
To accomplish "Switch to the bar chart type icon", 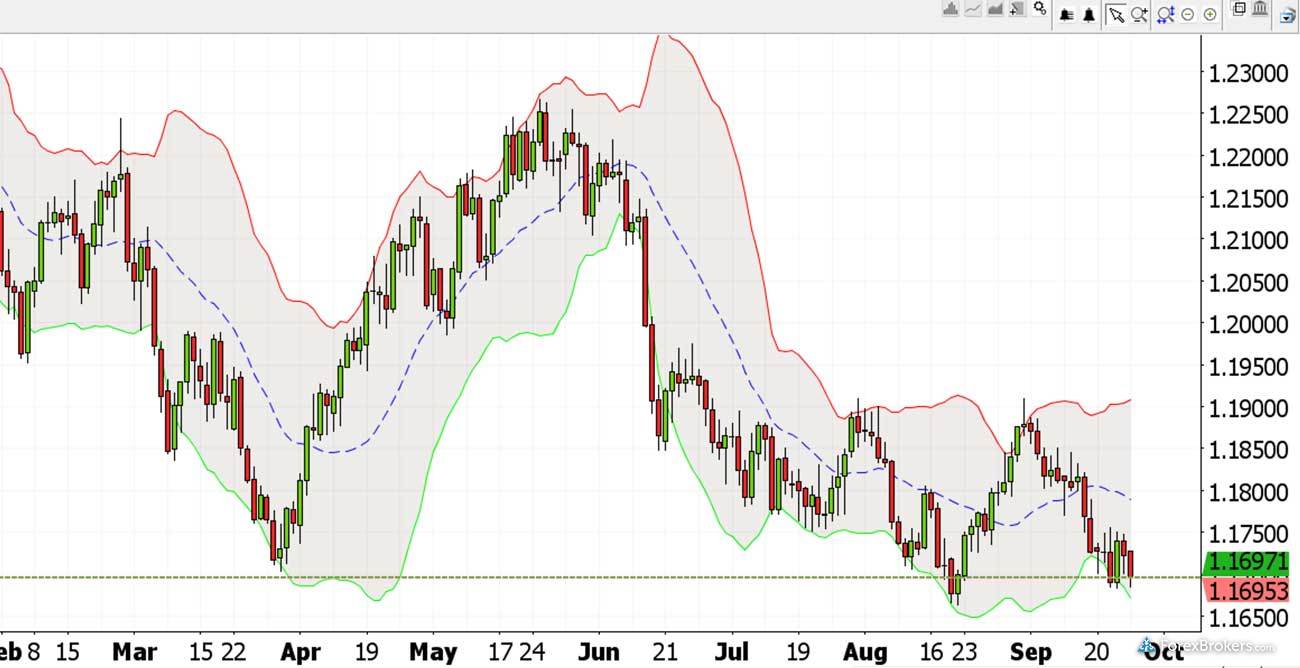I will point(950,11).
